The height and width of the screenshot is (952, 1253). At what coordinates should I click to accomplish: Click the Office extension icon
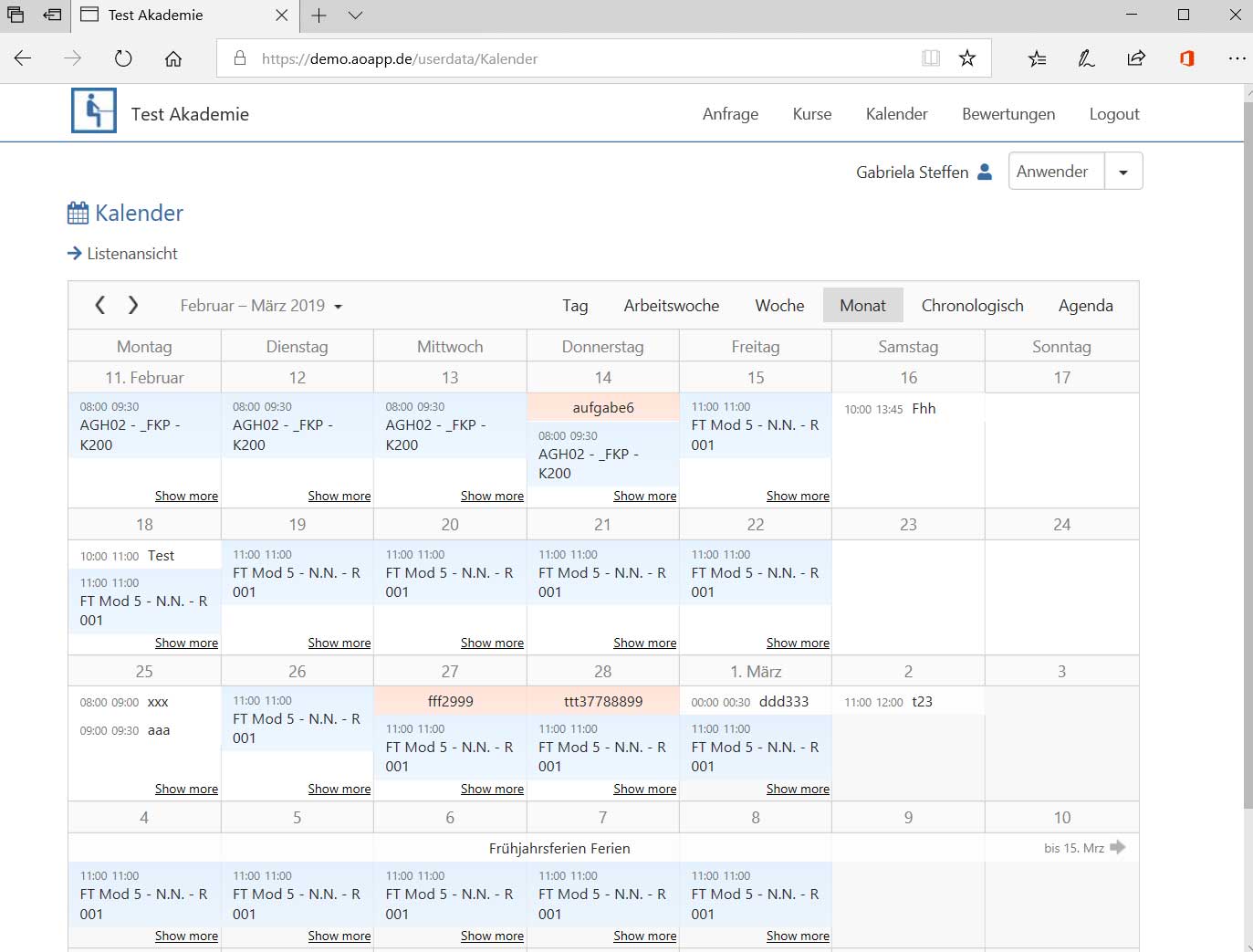(x=1186, y=58)
